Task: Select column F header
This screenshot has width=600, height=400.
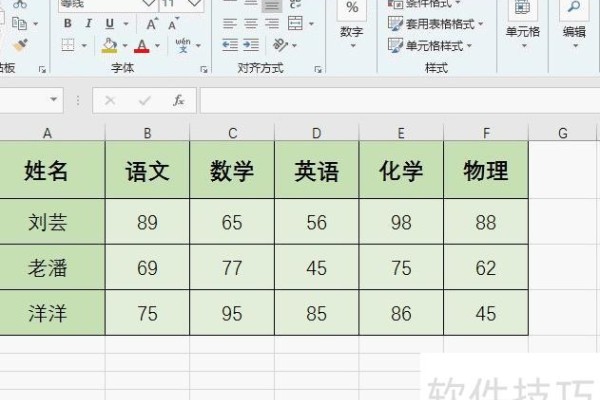Action: [486, 133]
